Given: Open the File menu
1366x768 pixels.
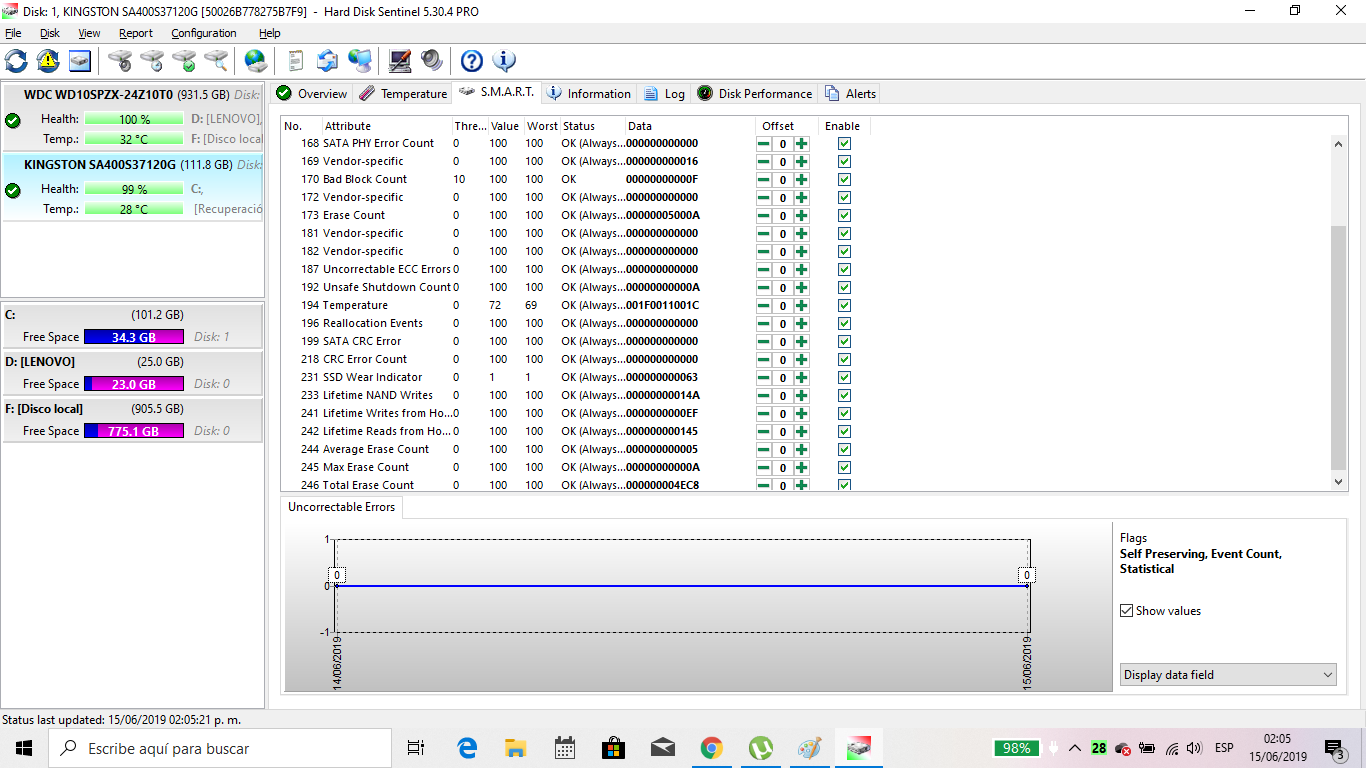Looking at the screenshot, I should tap(13, 33).
